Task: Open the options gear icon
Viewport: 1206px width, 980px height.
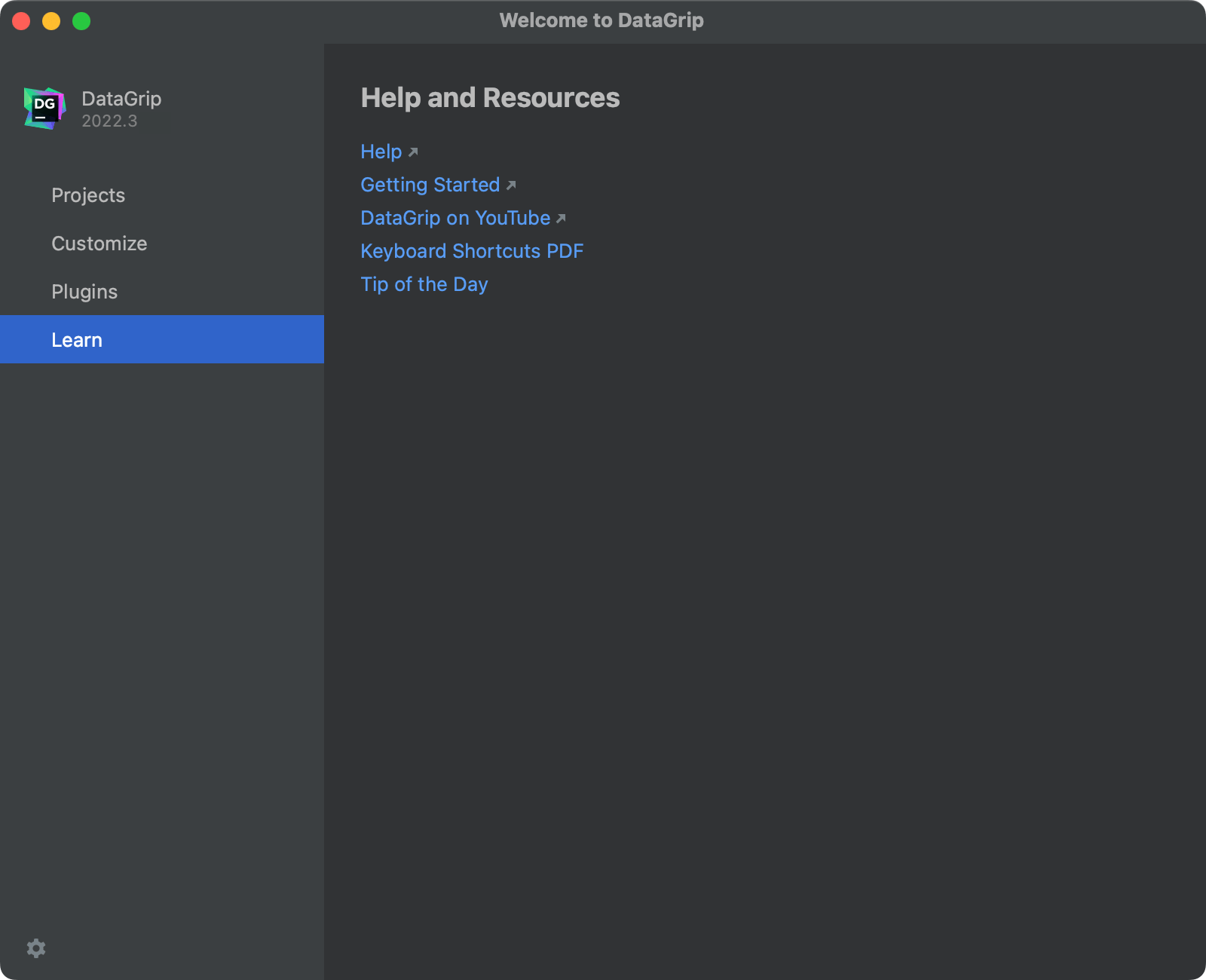Action: [36, 948]
